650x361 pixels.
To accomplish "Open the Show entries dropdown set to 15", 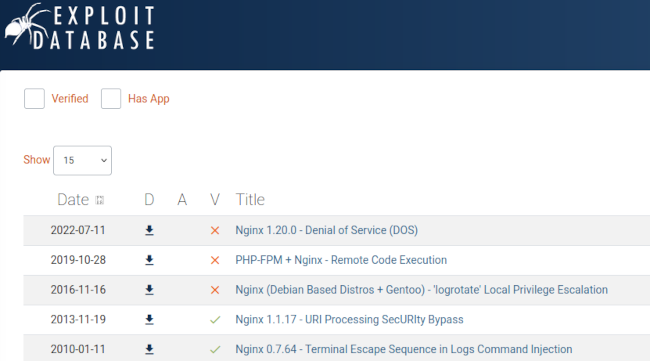I will (x=82, y=160).
